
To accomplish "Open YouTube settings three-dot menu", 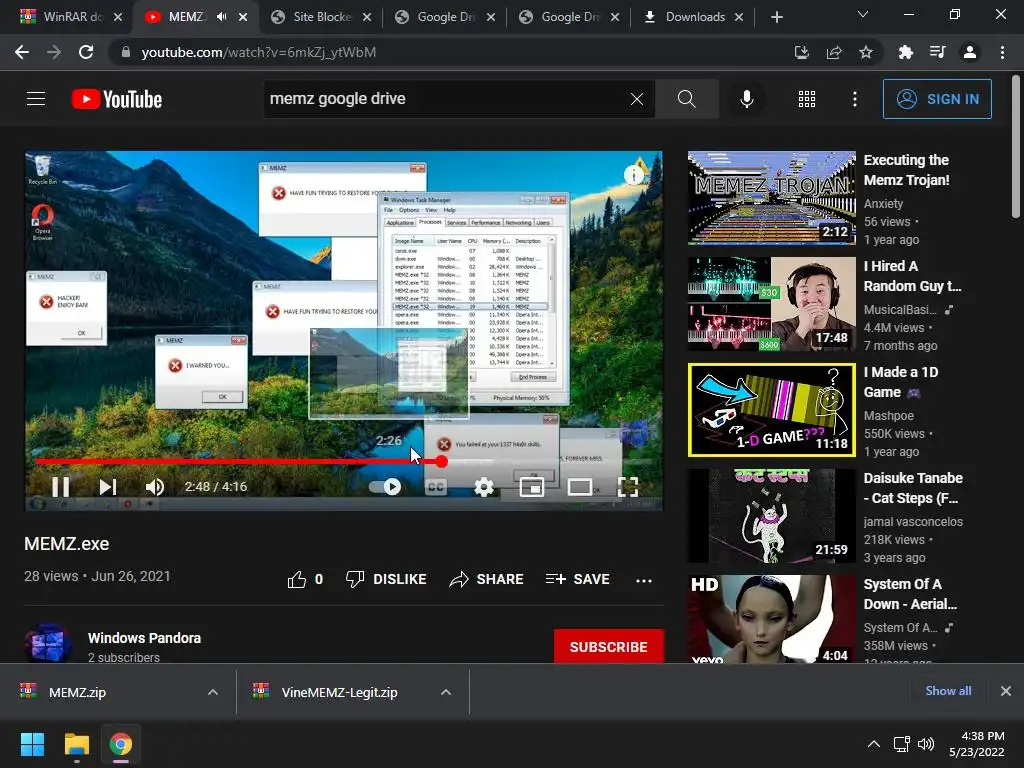I will point(855,99).
